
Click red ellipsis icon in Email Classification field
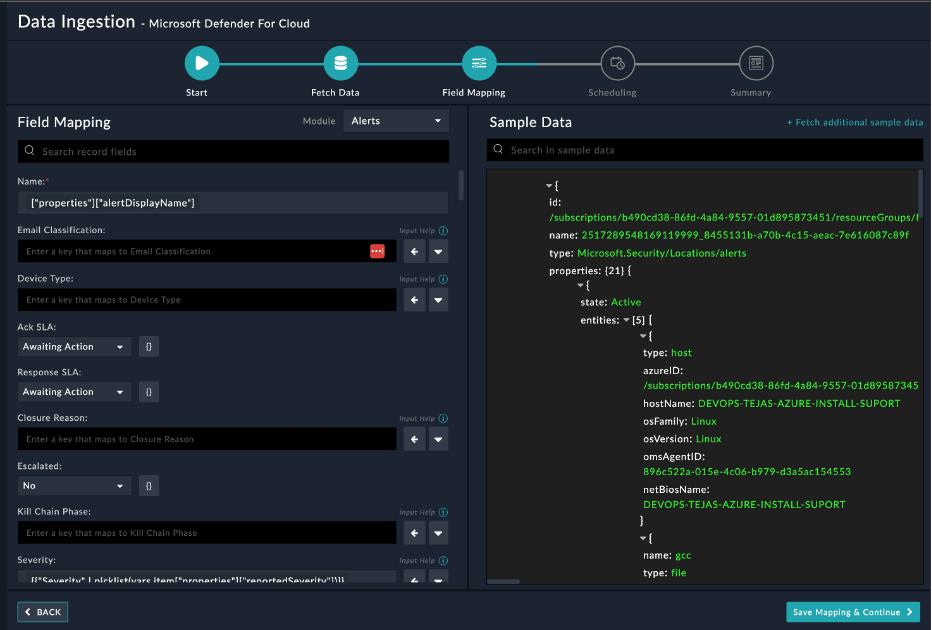coord(377,251)
